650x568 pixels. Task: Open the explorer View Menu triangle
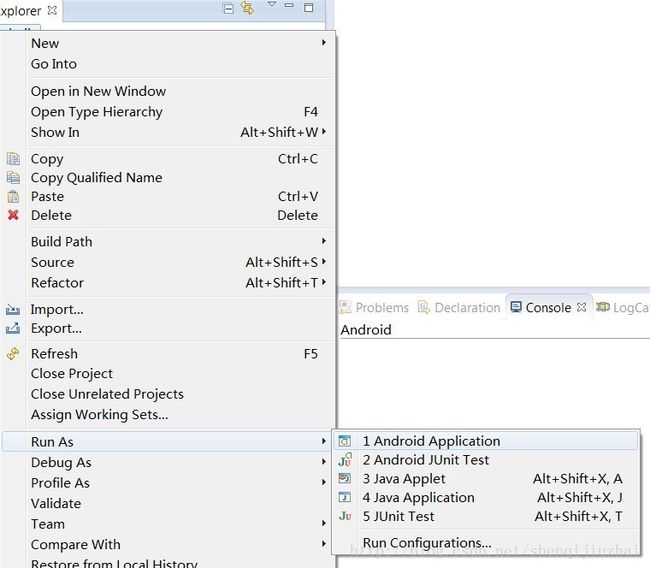(x=272, y=4)
